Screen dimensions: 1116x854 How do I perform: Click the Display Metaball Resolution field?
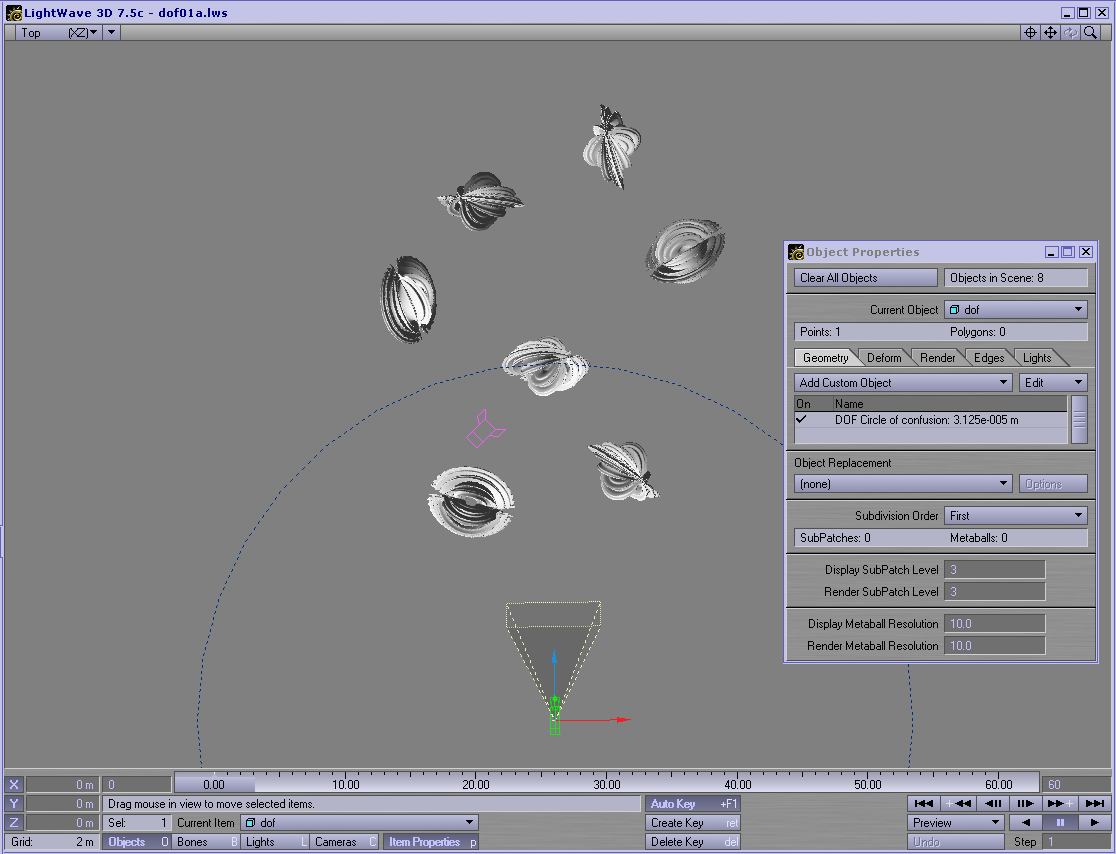(x=994, y=623)
